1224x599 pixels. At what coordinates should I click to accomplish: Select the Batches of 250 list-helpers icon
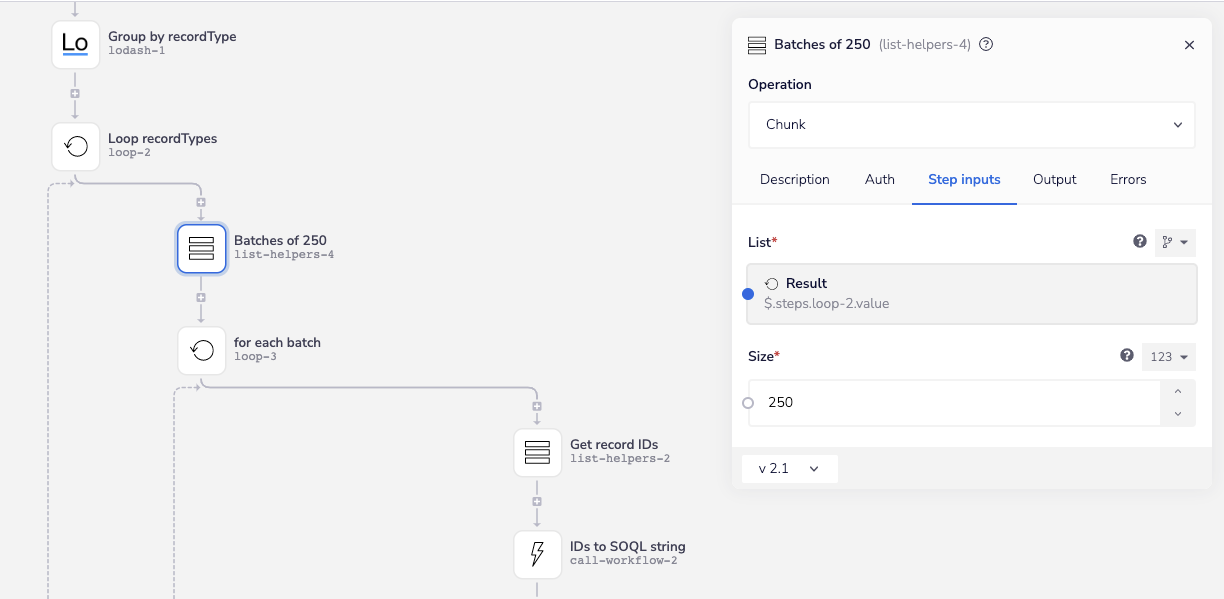point(202,248)
